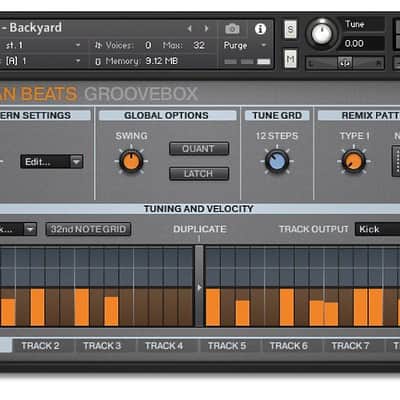Mute the instrument with M button
Viewport: 400px width, 400px height.
290,59
